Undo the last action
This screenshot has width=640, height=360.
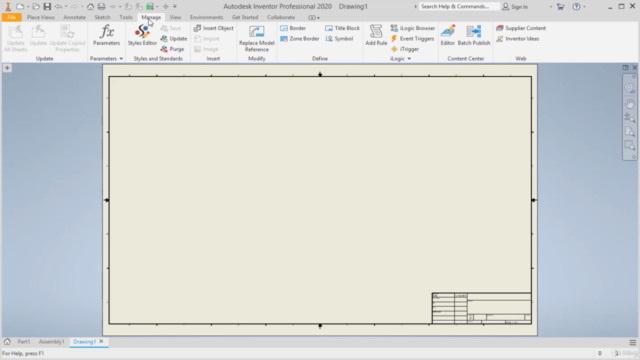(x=58, y=7)
